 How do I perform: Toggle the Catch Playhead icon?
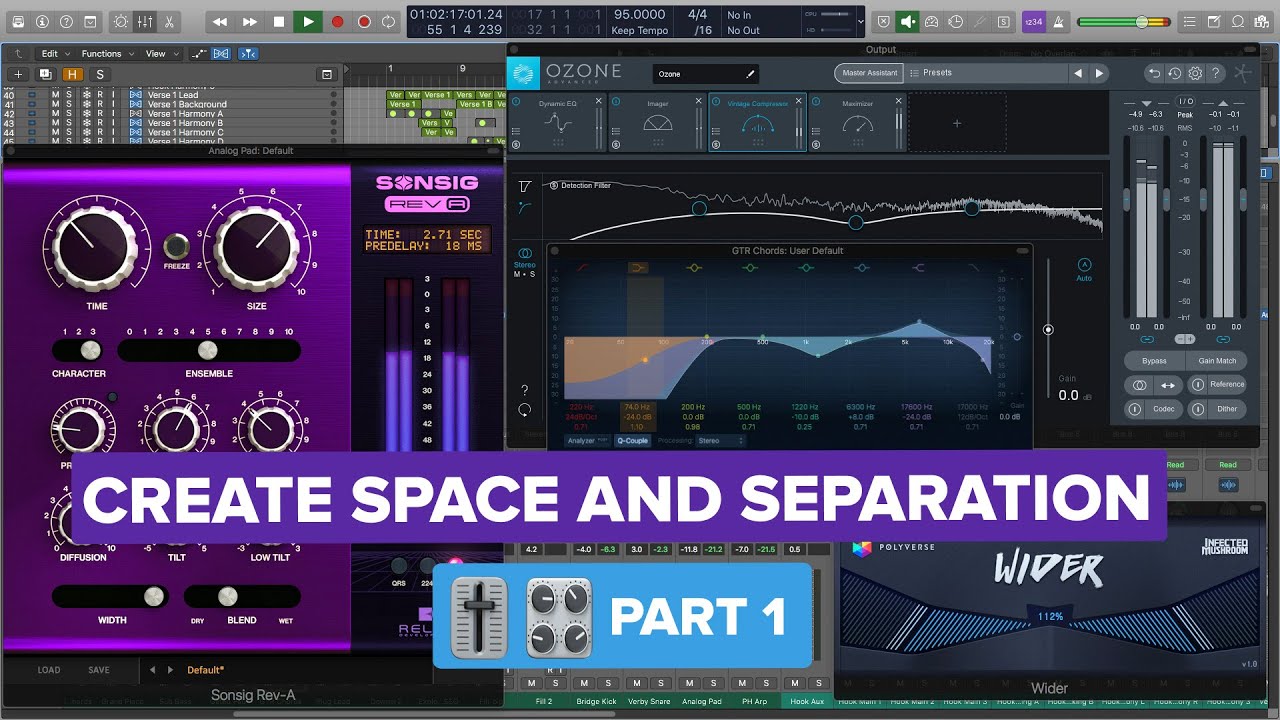[248, 54]
